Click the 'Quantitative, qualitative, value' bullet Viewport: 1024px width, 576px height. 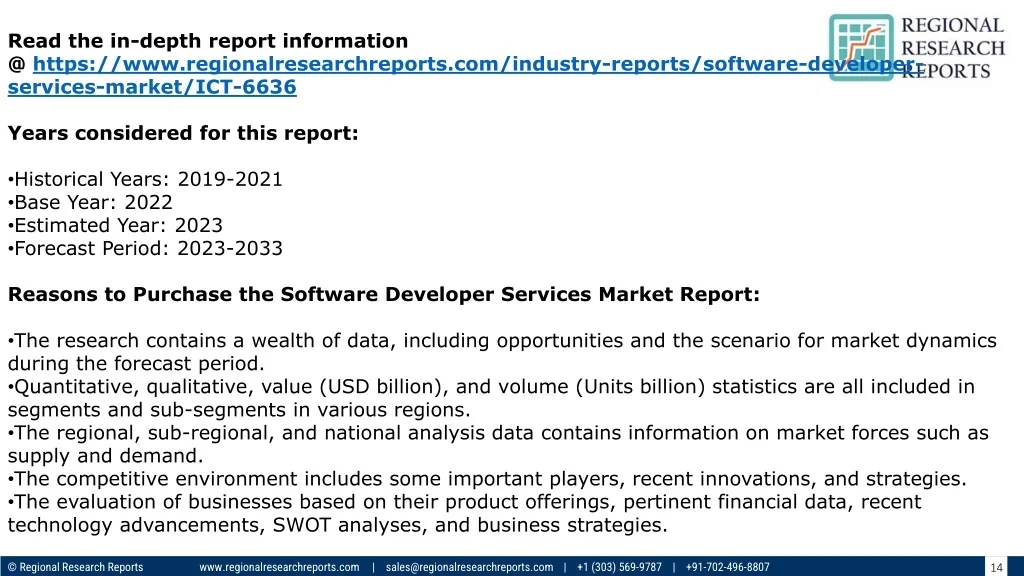pos(490,387)
